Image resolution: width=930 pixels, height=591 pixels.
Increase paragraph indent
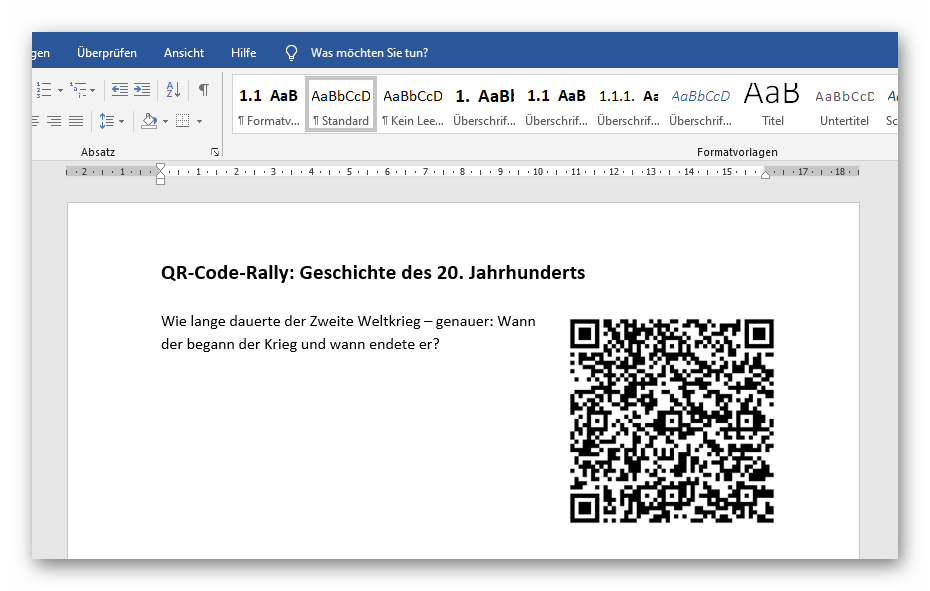(142, 90)
